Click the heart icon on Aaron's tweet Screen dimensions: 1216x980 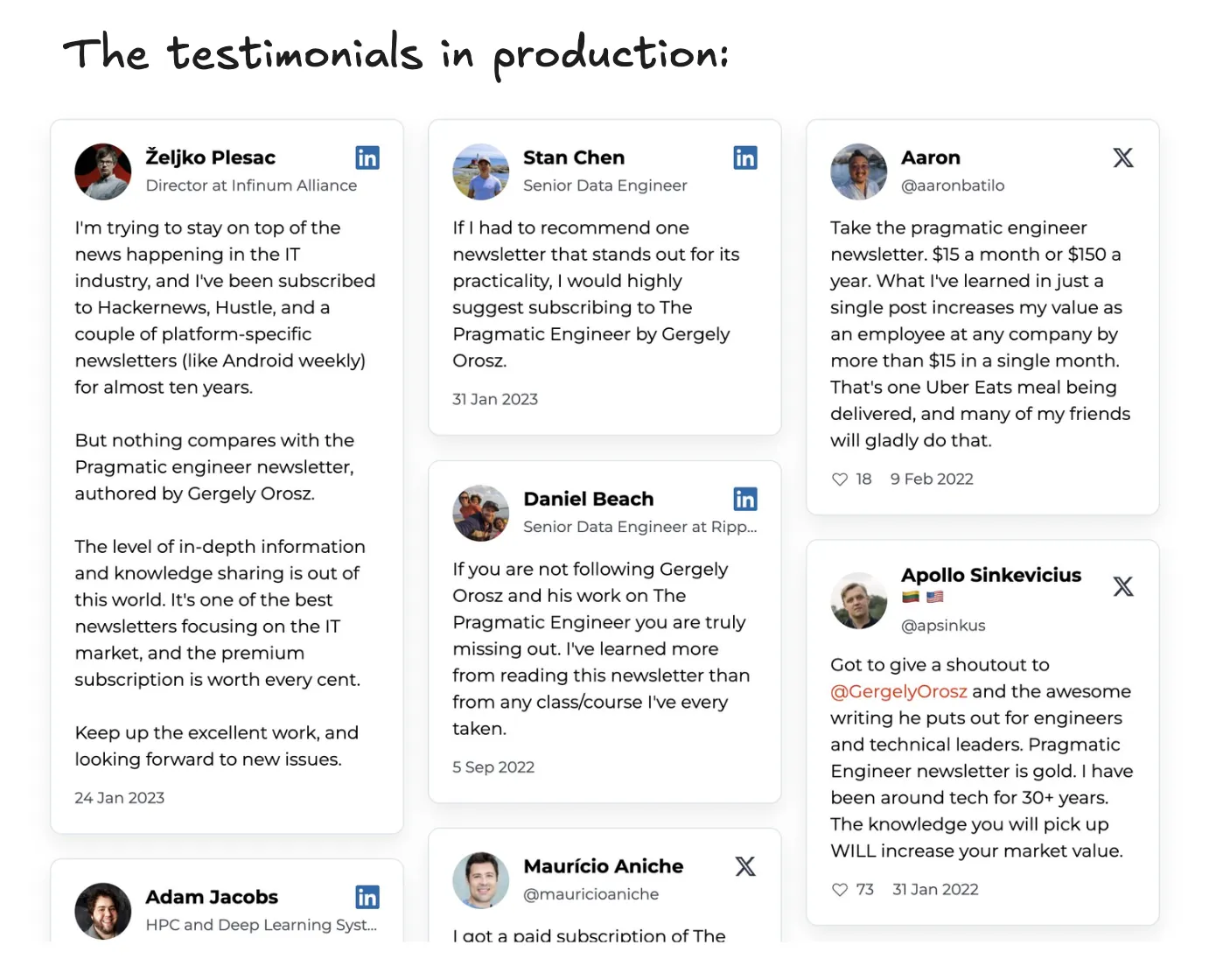[839, 479]
